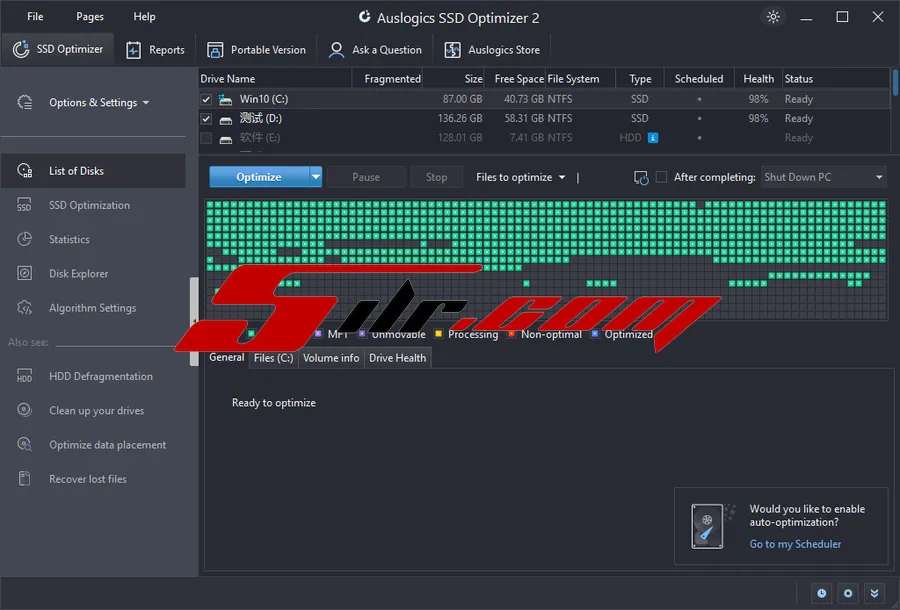Click the blue Optimize button
The height and width of the screenshot is (610, 900).
(259, 177)
